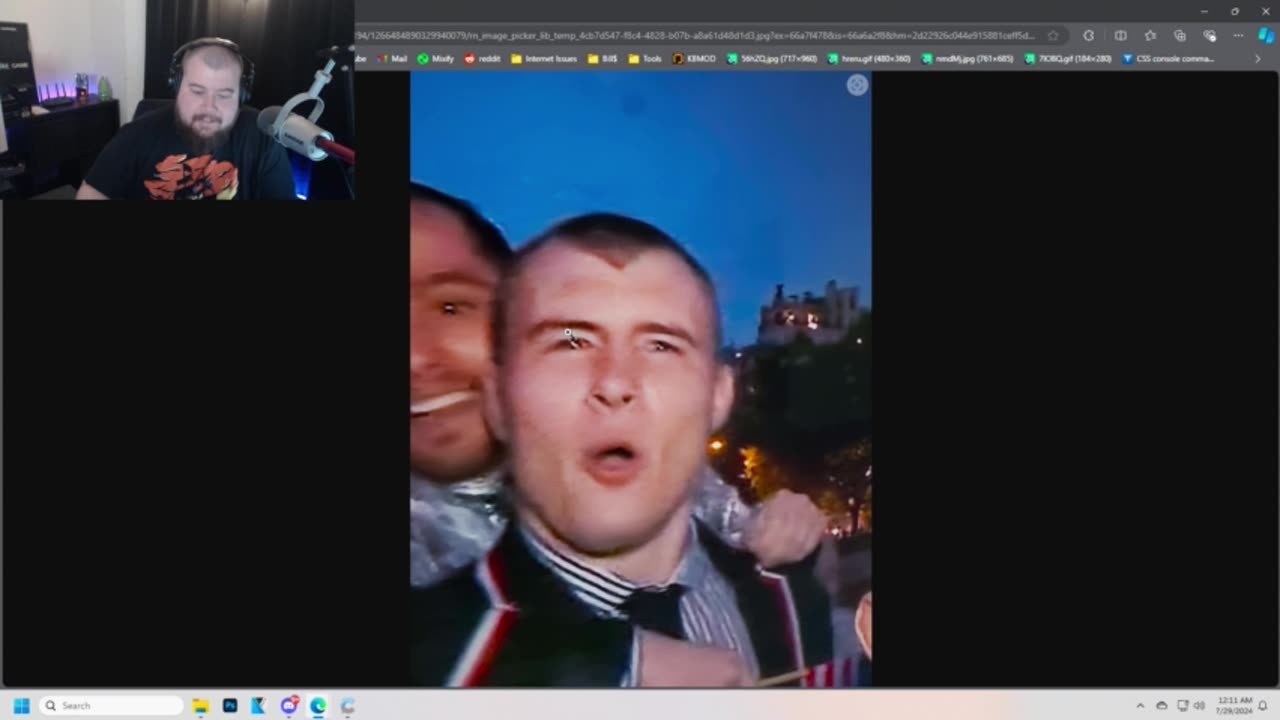
Task: Open the Bills bookmarks folder
Action: coord(603,59)
